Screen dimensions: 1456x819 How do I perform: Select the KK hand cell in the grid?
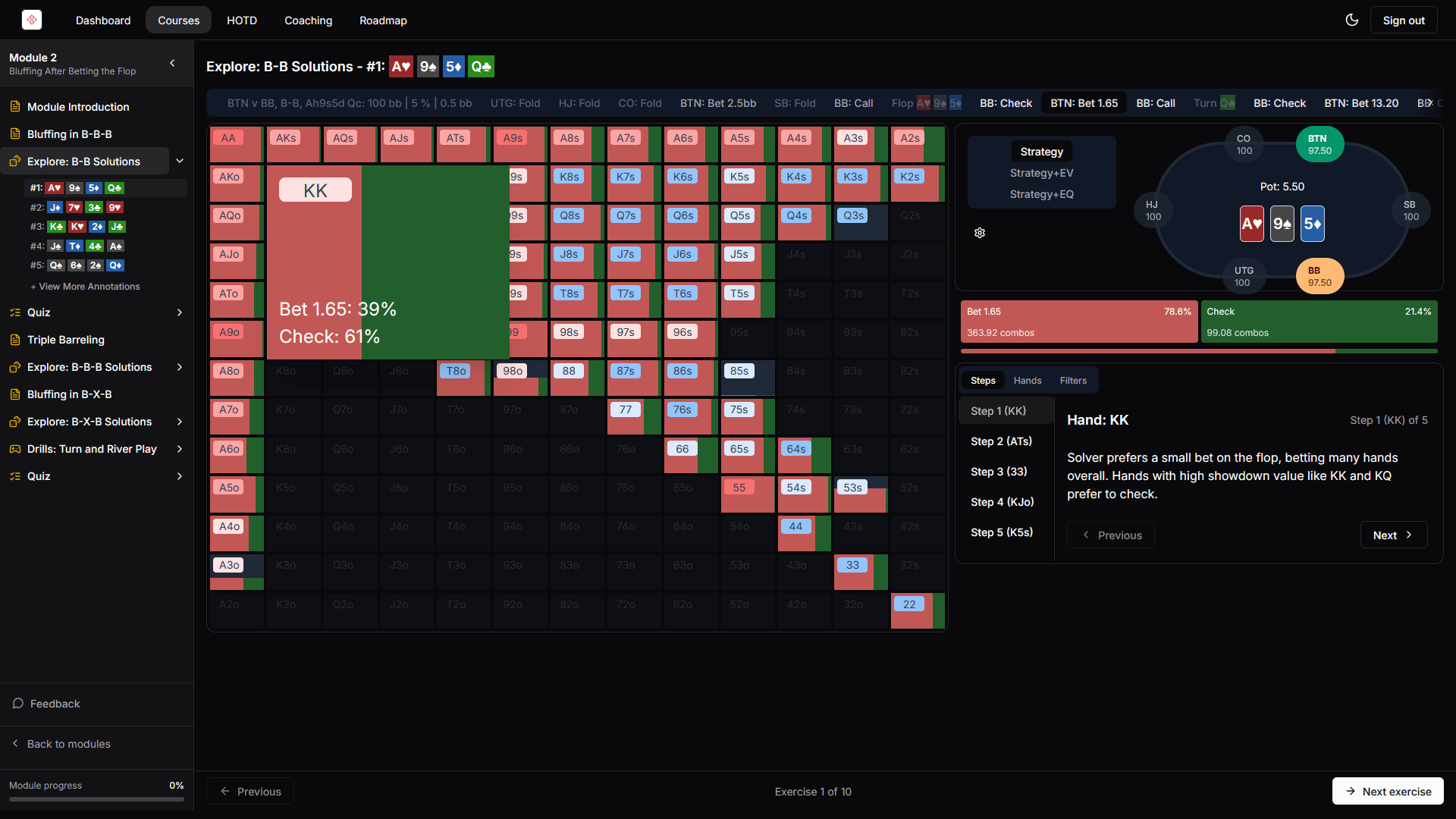pyautogui.click(x=315, y=190)
